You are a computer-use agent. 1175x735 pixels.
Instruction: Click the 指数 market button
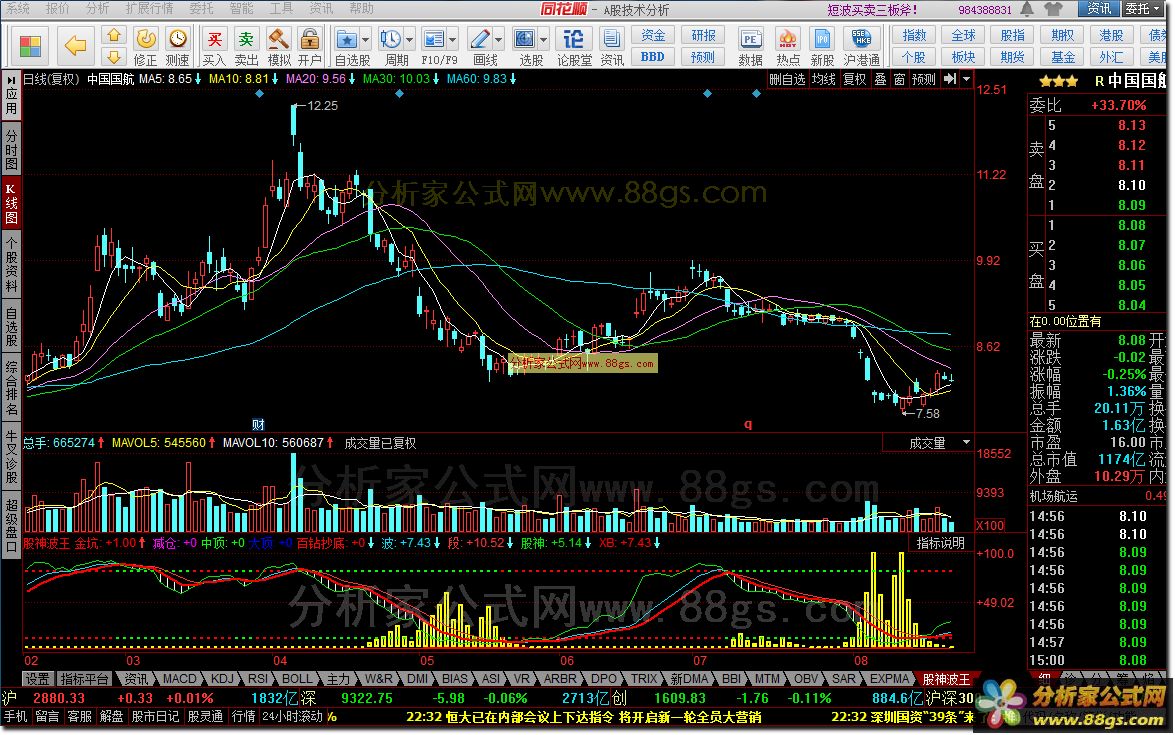(914, 35)
